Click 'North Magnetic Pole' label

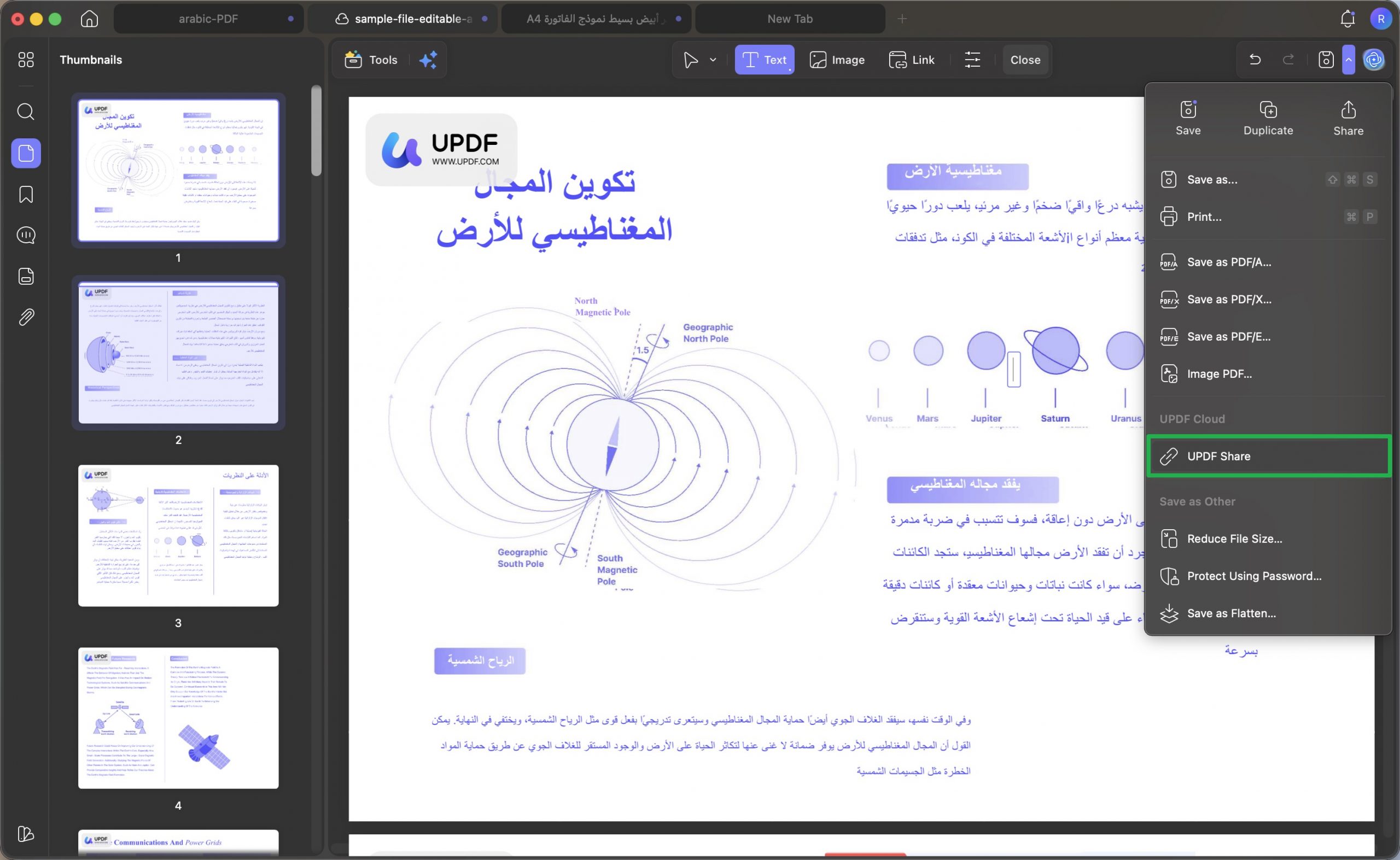click(603, 307)
